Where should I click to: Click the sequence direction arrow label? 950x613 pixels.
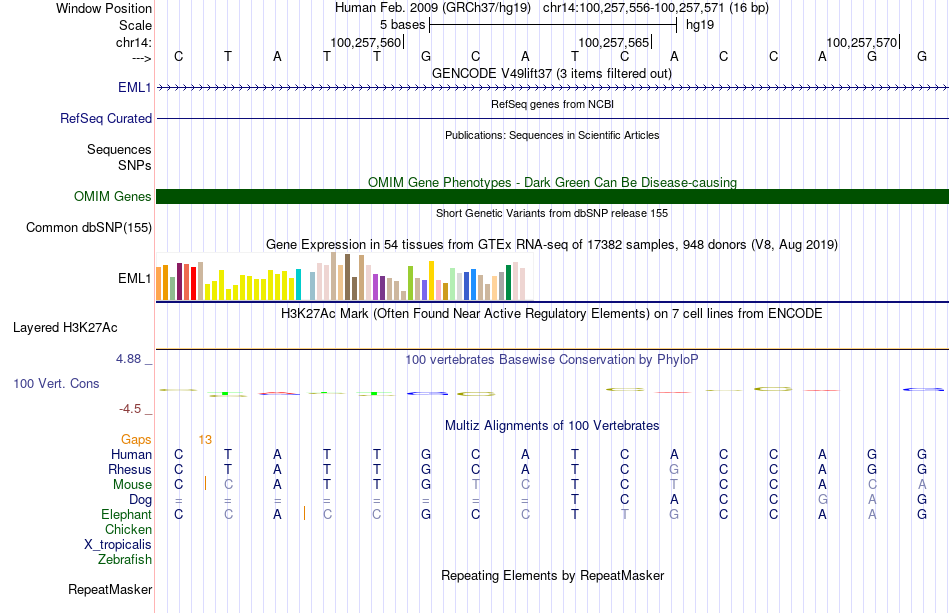click(141, 58)
